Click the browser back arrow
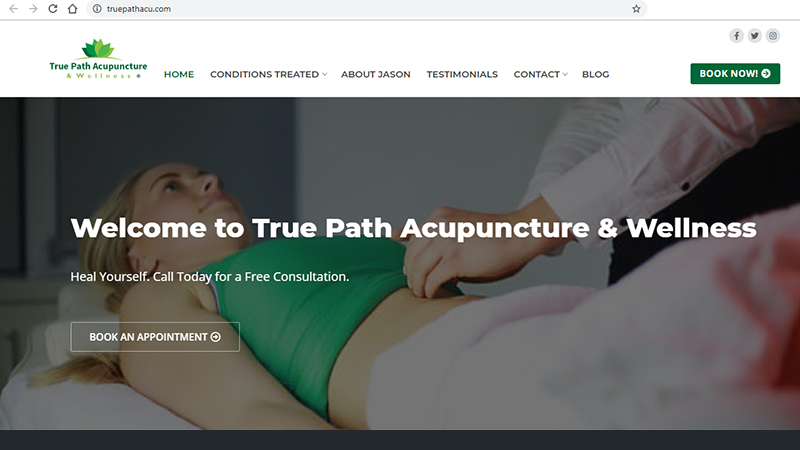The image size is (800, 450). pos(14,9)
